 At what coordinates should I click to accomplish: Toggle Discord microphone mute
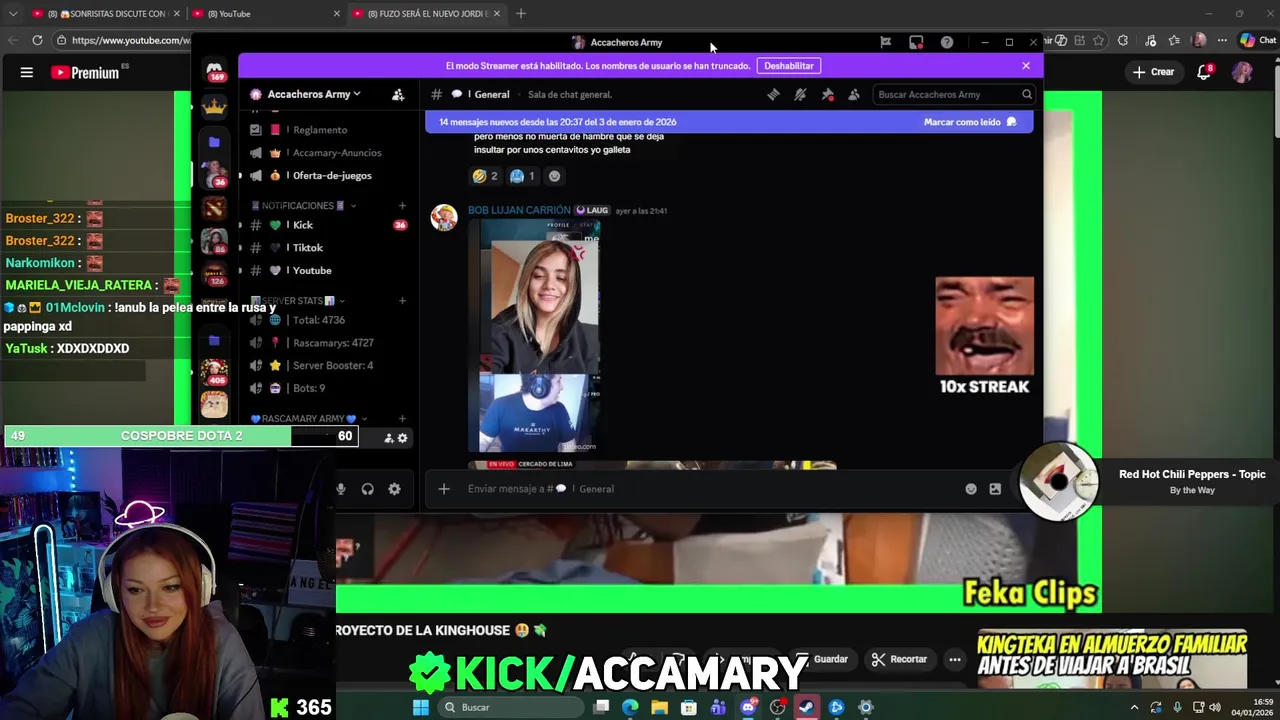click(341, 489)
